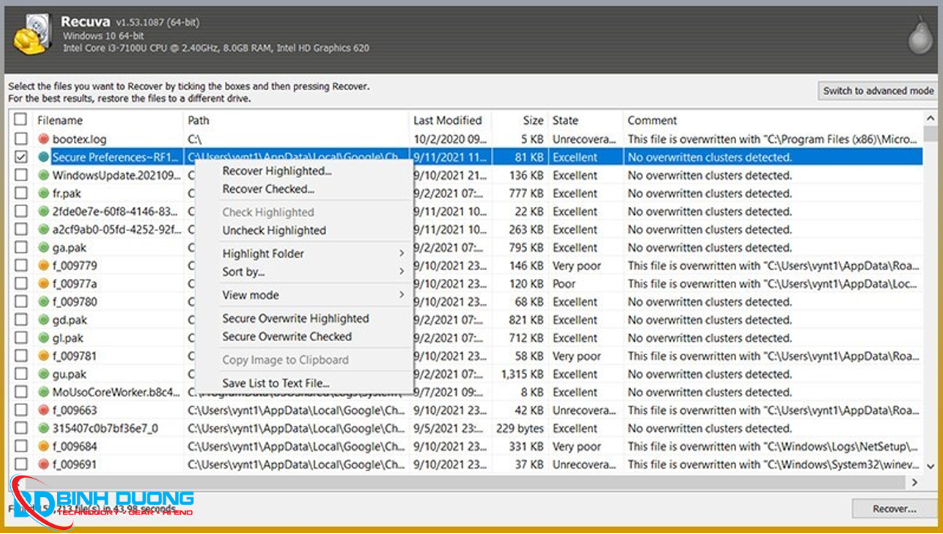This screenshot has height=534, width=943.
Task: Tick the checkbox for f_009684
Action: [20, 446]
